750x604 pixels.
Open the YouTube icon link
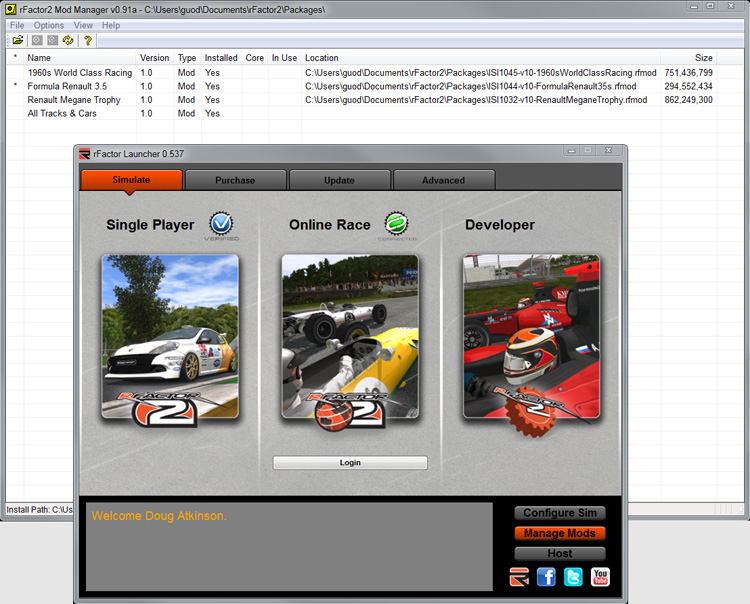(x=600, y=577)
